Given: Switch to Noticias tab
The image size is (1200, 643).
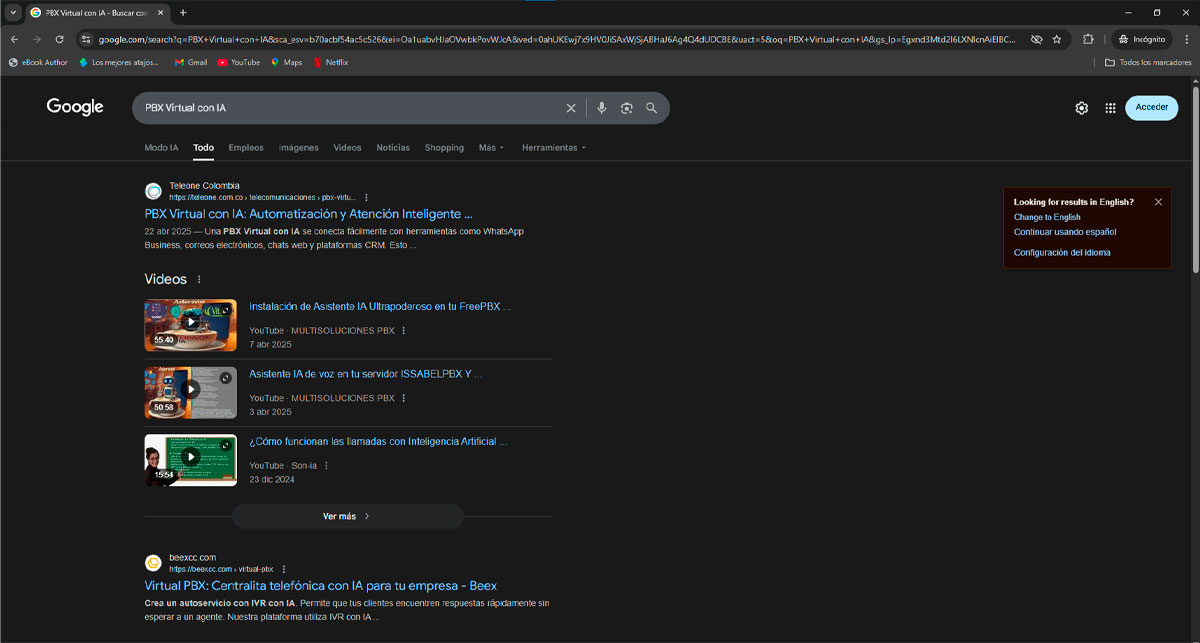Looking at the screenshot, I should point(393,148).
